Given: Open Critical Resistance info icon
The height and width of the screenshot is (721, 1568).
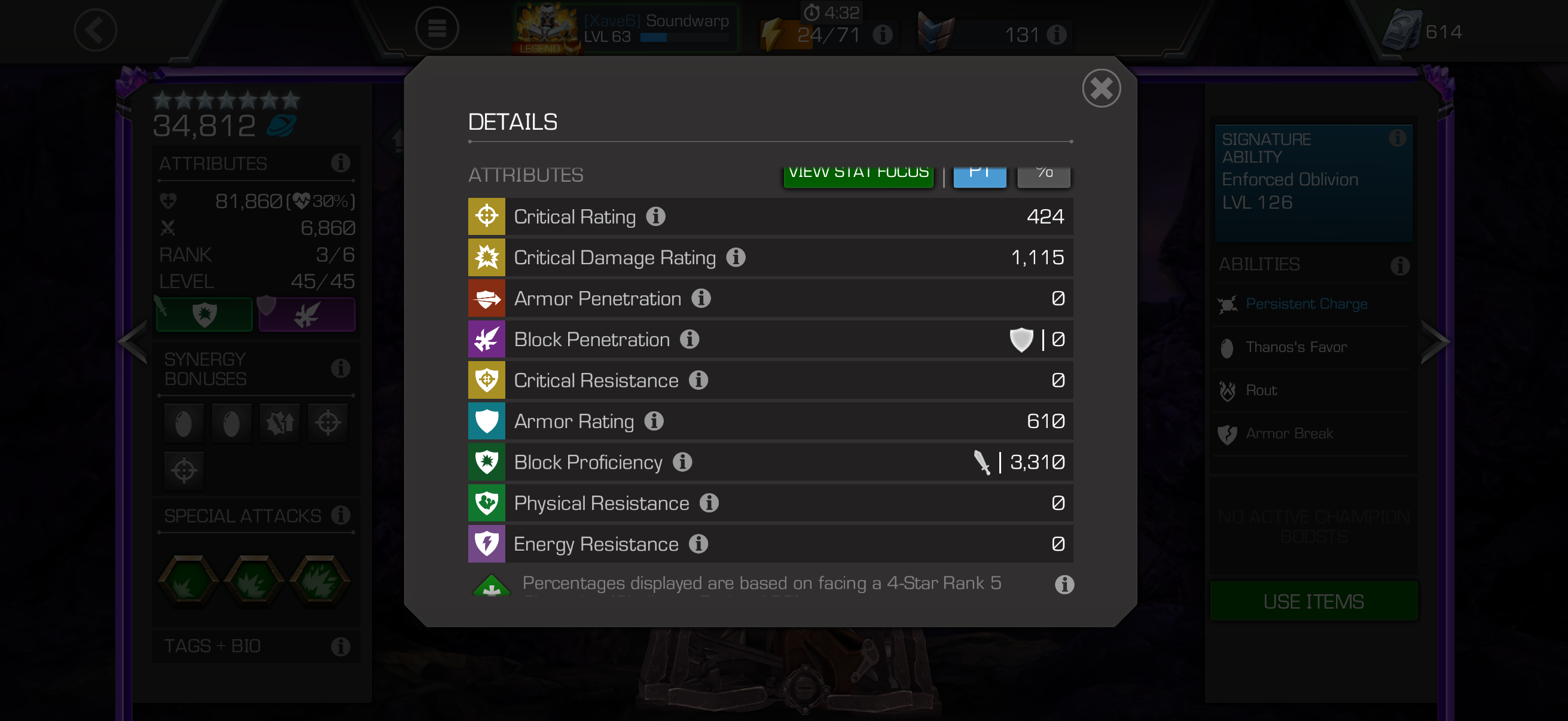Looking at the screenshot, I should tap(698, 380).
